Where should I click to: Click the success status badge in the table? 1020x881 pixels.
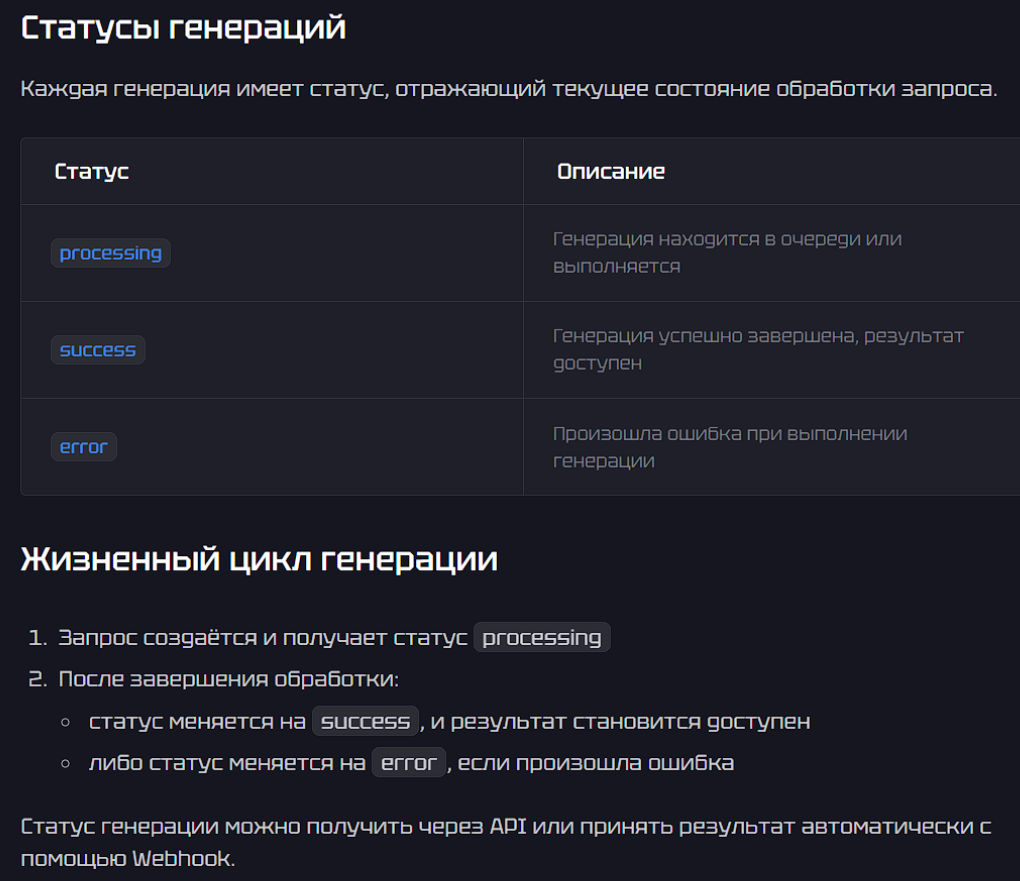click(97, 350)
